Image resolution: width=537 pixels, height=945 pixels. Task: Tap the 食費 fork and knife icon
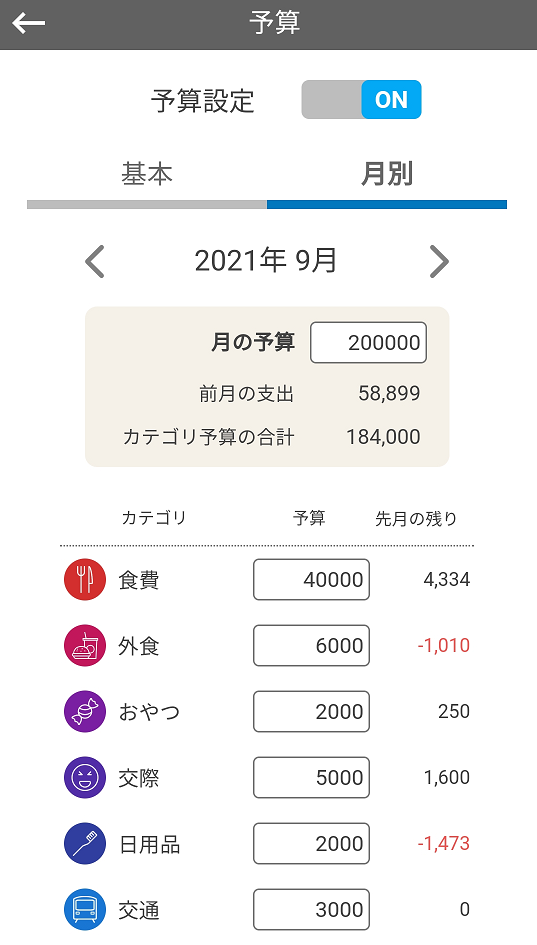coord(85,579)
